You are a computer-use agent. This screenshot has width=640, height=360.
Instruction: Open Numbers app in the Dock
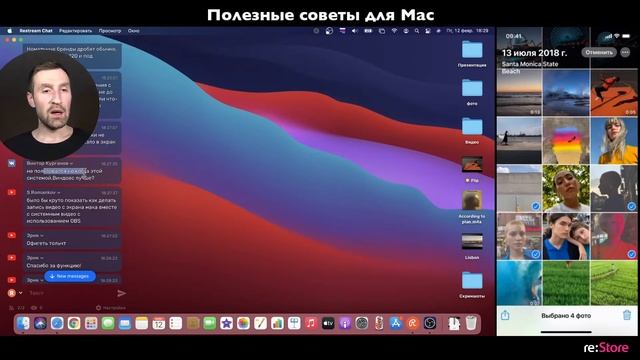(x=277, y=324)
